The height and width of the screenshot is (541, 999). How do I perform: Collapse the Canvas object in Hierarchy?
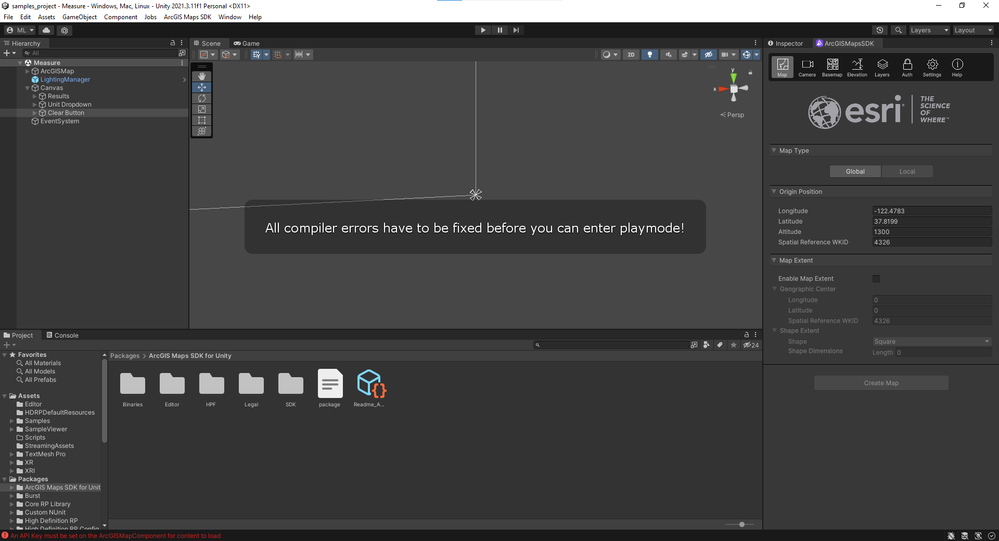pos(27,88)
